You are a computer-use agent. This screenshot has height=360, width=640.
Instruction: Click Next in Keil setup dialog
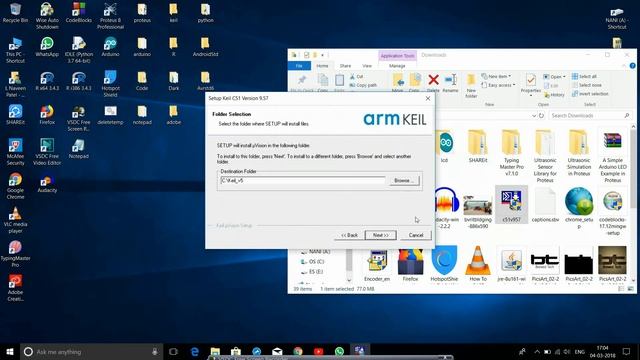380,235
